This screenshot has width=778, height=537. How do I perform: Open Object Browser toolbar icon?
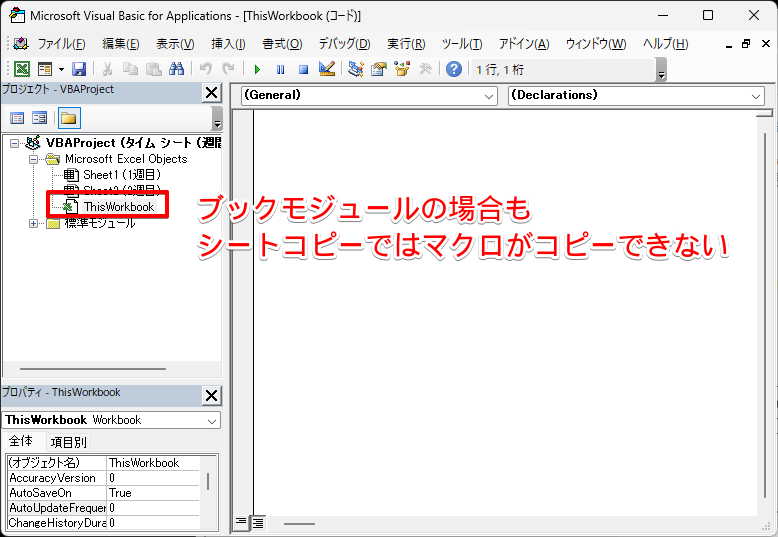click(x=402, y=69)
